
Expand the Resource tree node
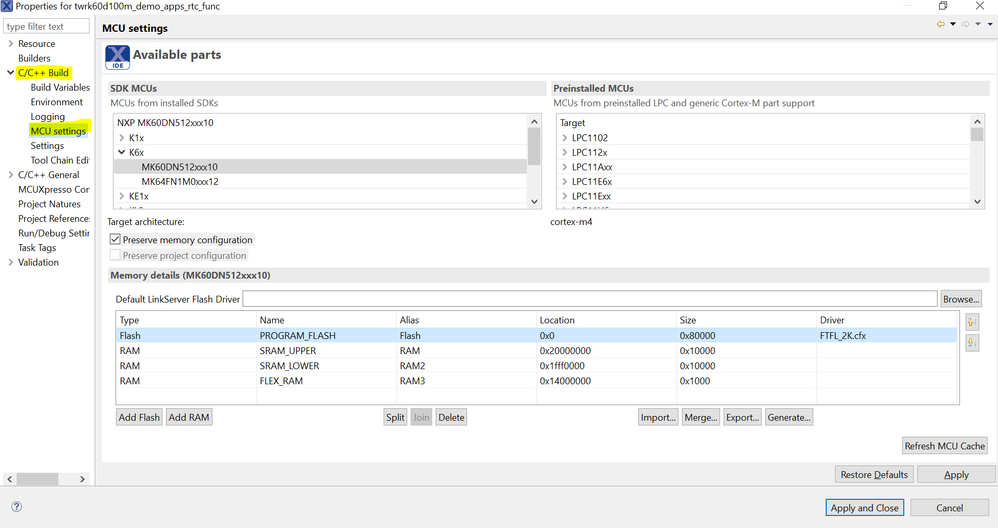tap(10, 43)
